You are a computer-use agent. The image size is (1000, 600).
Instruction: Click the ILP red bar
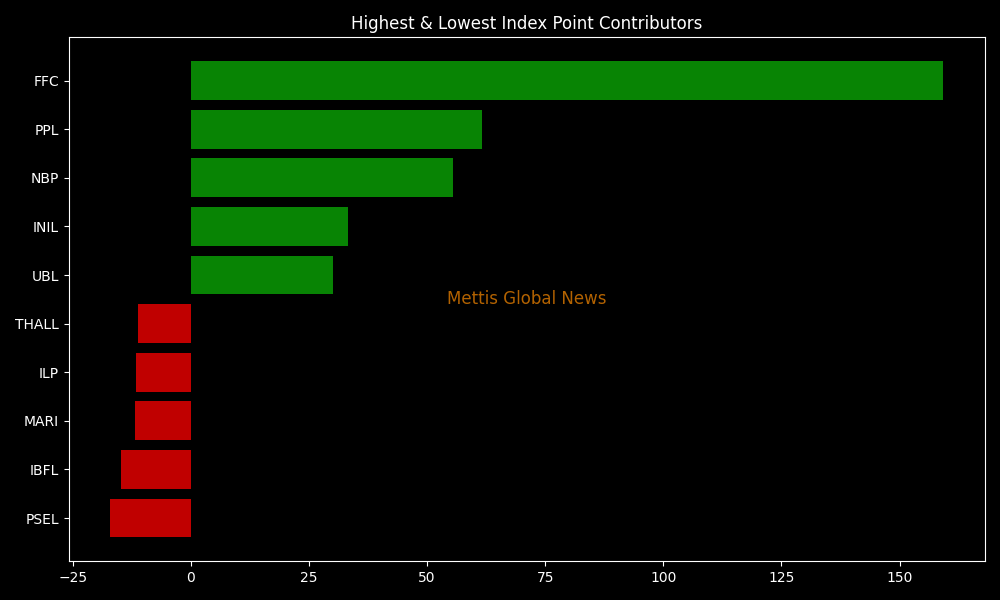(163, 372)
